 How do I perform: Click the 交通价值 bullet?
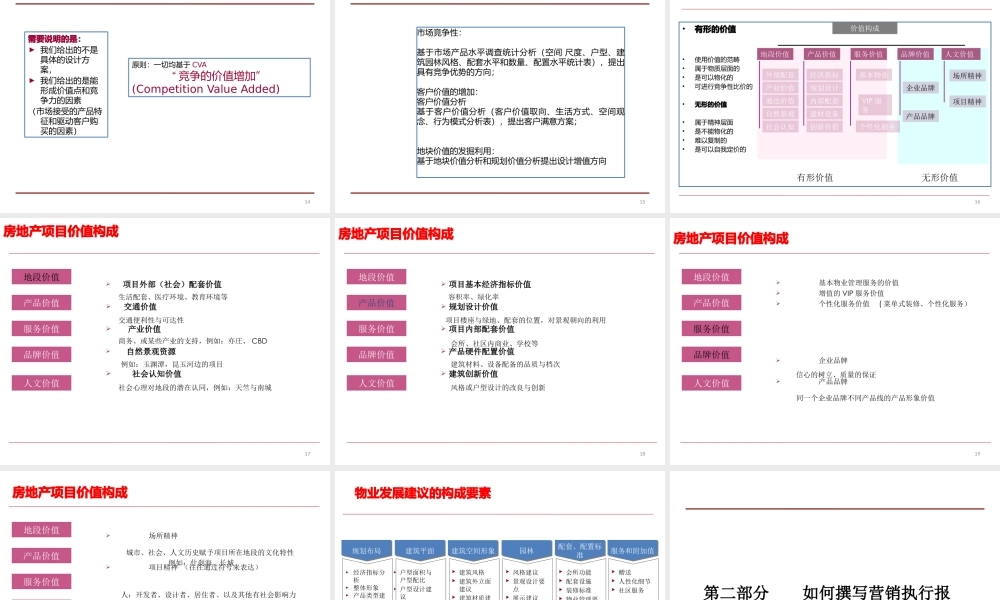tap(140, 307)
